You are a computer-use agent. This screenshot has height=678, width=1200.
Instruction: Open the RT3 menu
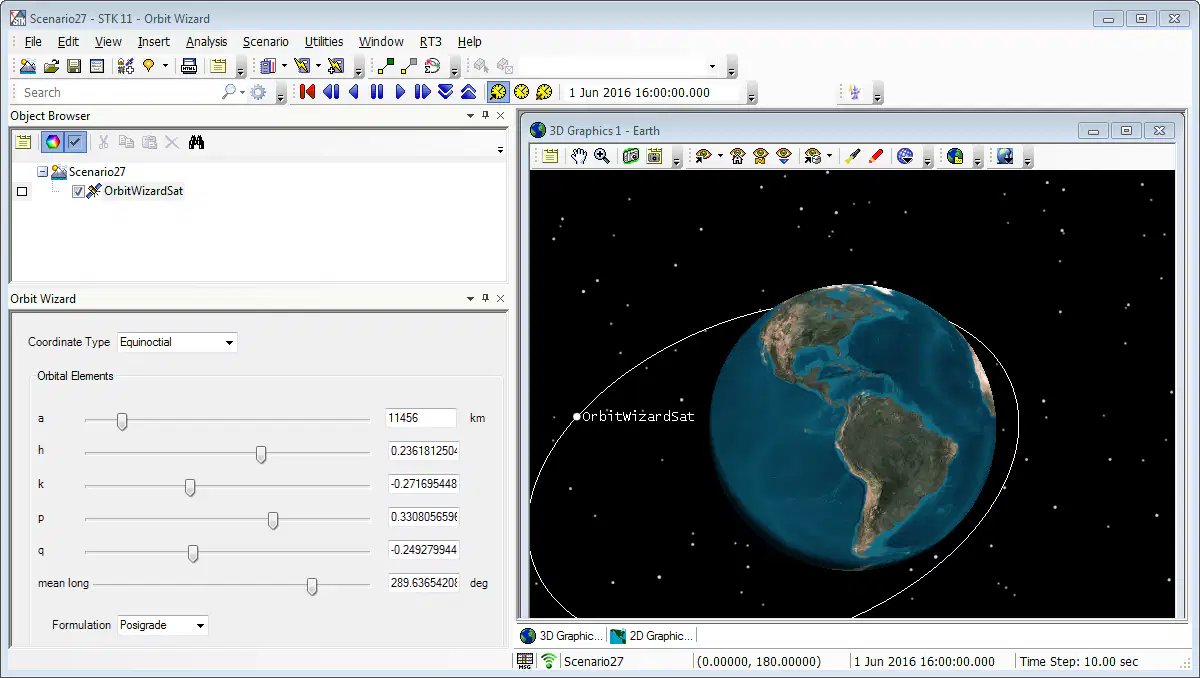(x=431, y=41)
